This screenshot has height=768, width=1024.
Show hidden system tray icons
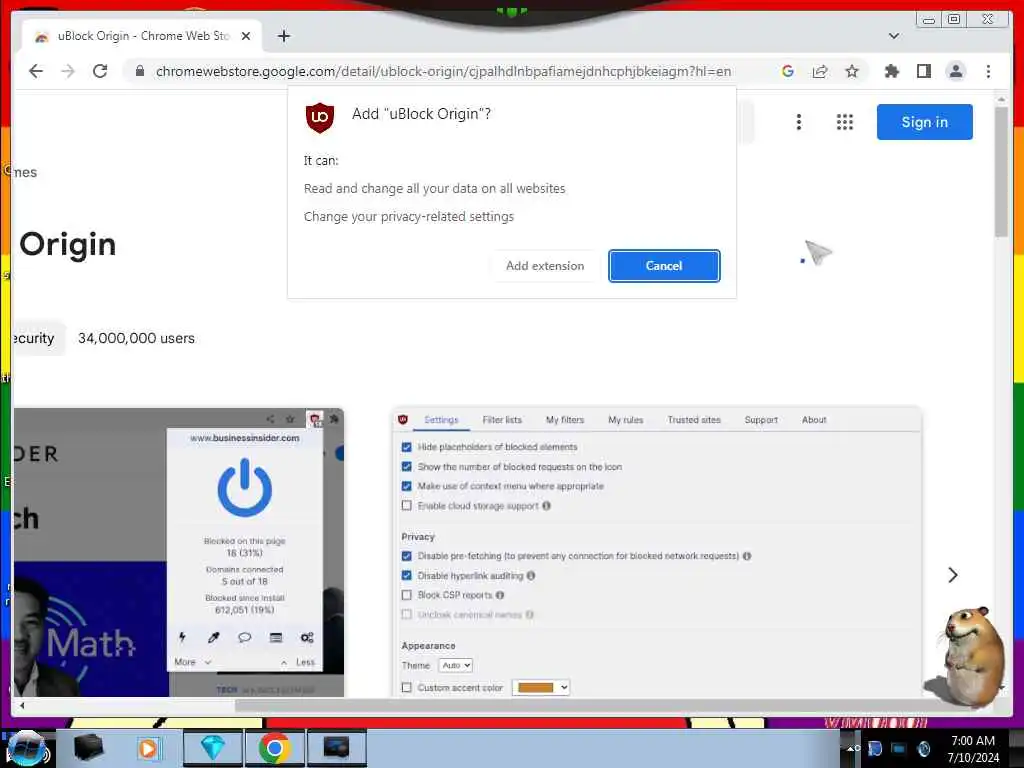pos(851,748)
